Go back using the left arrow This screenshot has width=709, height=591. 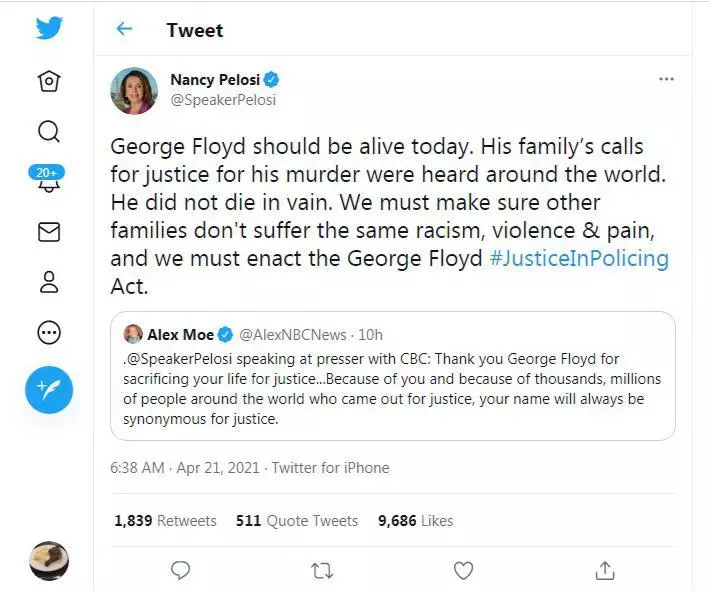click(x=125, y=29)
